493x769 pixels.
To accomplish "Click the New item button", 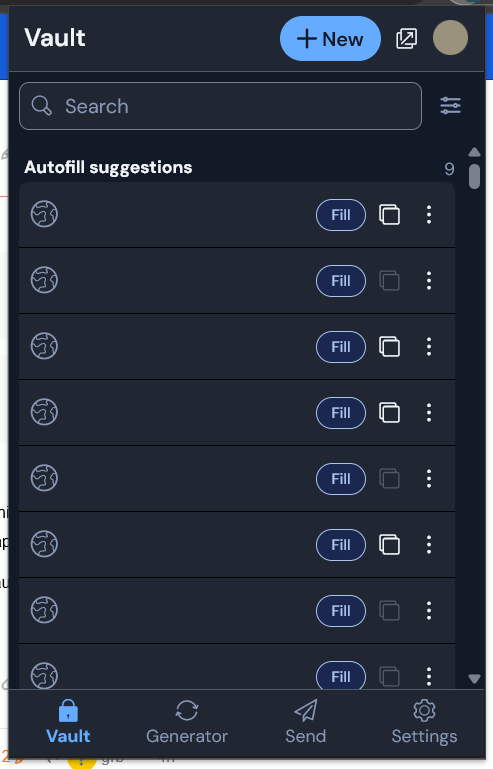I will pos(330,39).
